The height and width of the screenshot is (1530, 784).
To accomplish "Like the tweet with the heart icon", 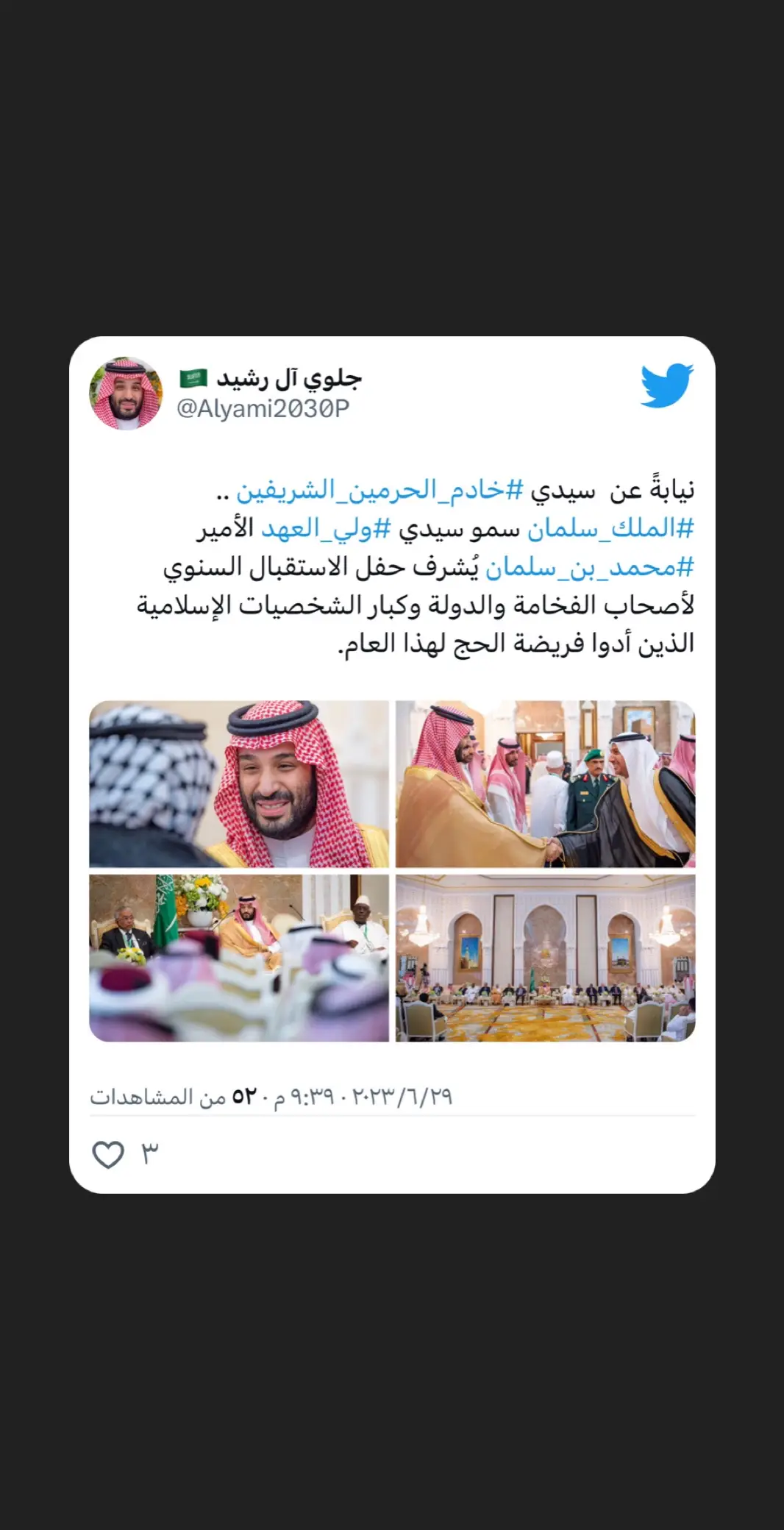I will 108,1154.
